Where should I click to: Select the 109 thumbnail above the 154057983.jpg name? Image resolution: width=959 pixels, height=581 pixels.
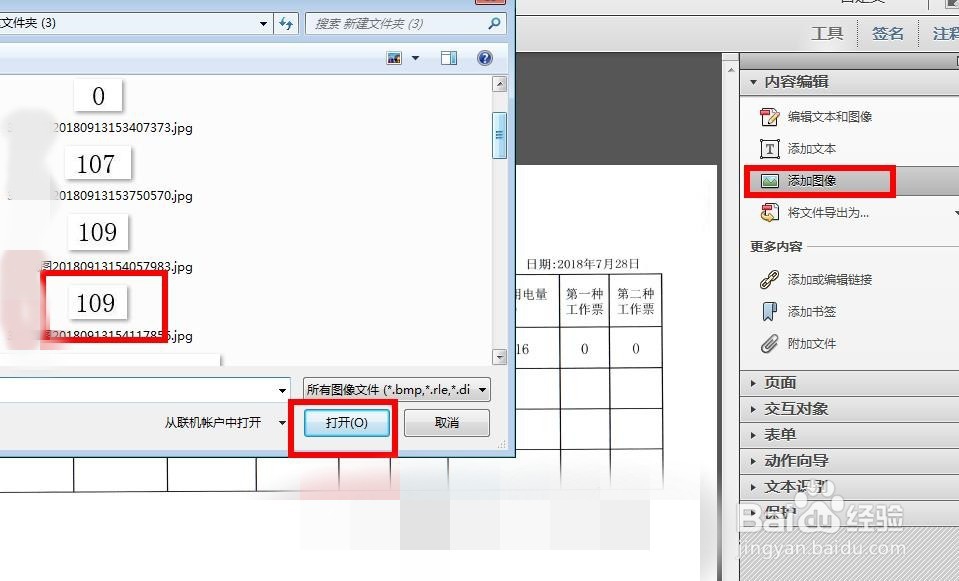pos(98,232)
